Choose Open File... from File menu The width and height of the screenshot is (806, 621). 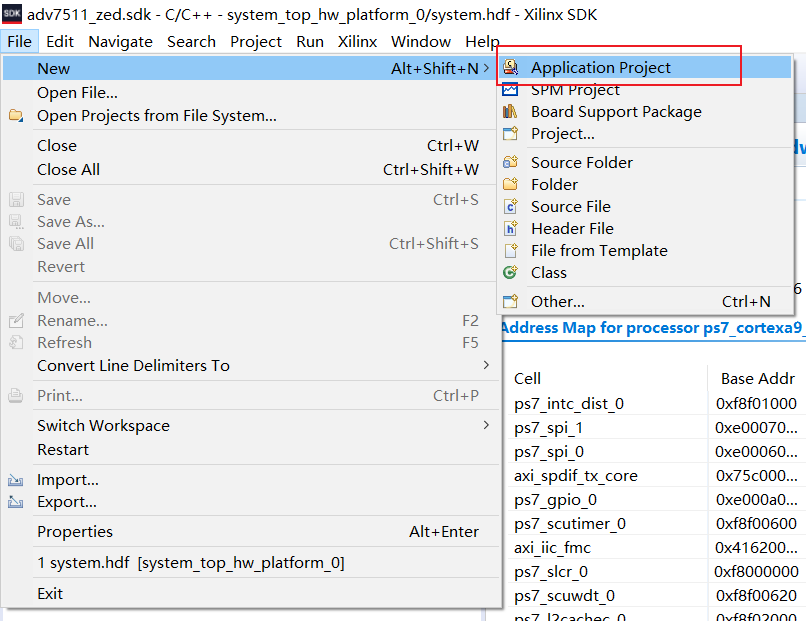coord(251,93)
